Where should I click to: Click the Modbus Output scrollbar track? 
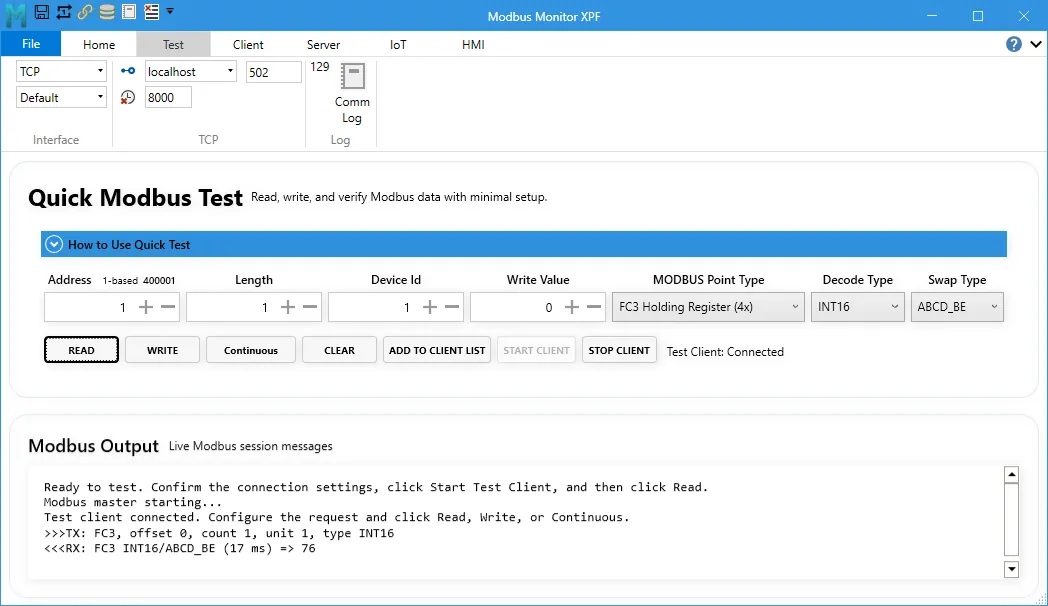[x=1011, y=520]
